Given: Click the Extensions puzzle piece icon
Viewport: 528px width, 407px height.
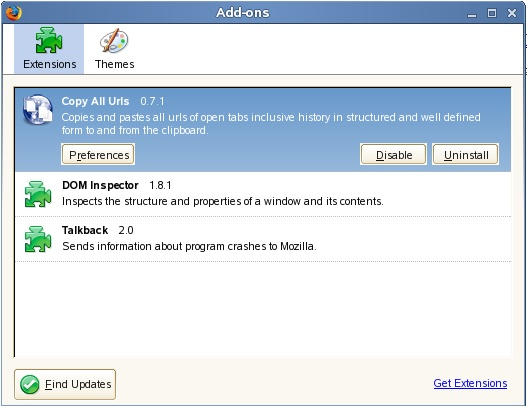Looking at the screenshot, I should pyautogui.click(x=49, y=40).
